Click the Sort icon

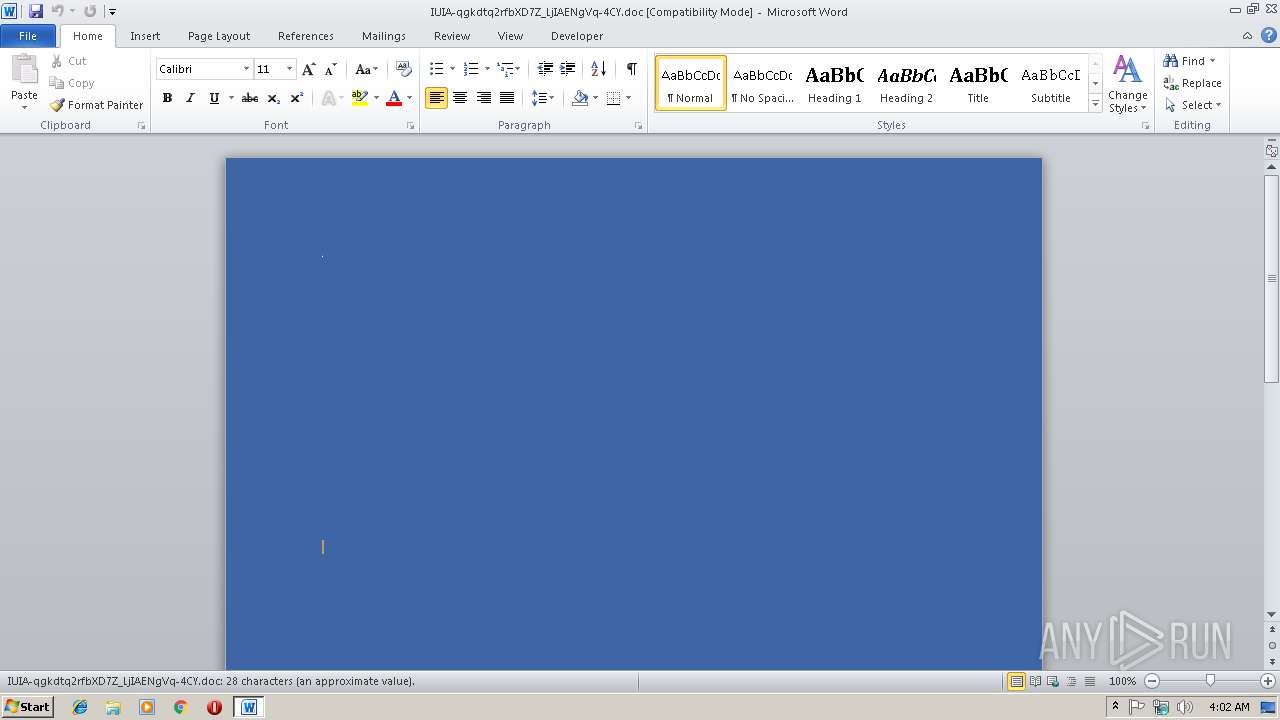(x=598, y=69)
